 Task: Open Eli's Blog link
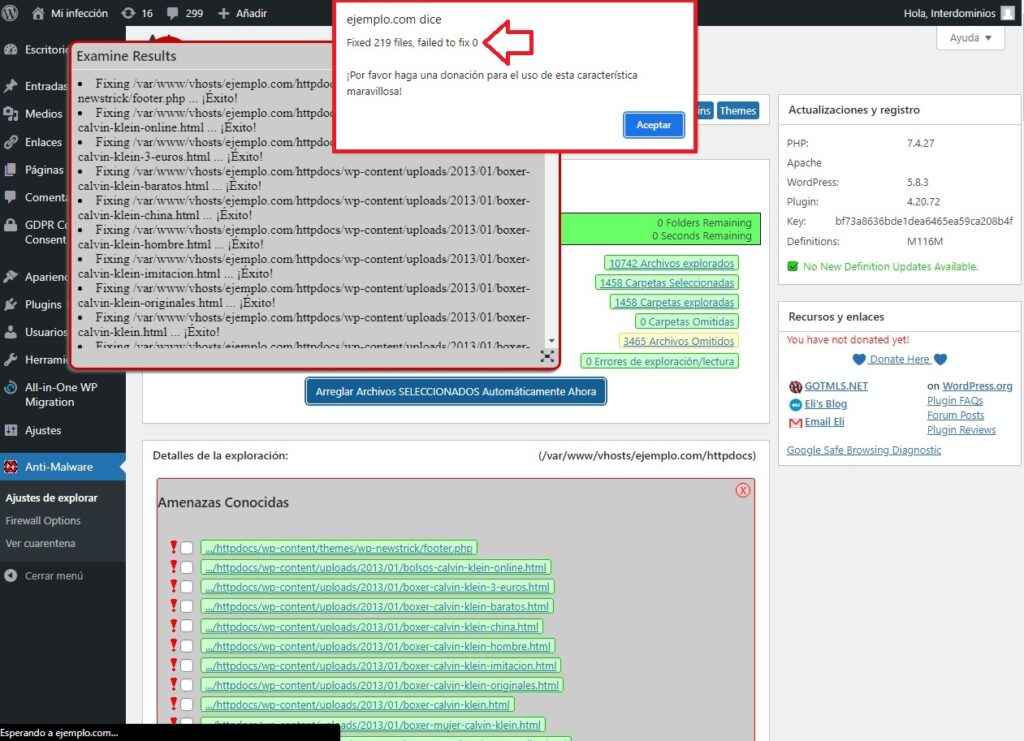click(825, 403)
